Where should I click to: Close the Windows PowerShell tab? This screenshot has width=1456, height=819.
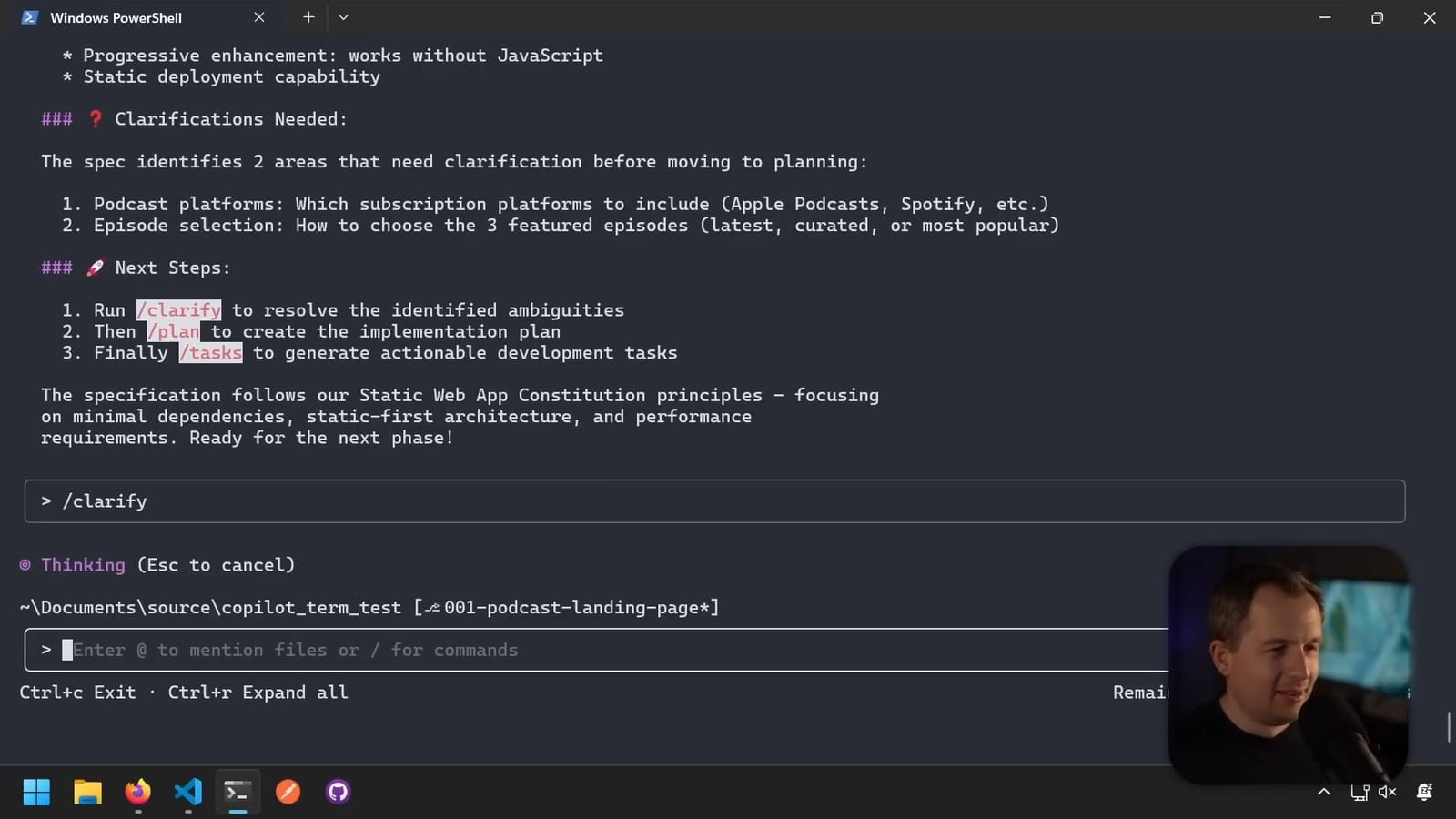pyautogui.click(x=258, y=17)
